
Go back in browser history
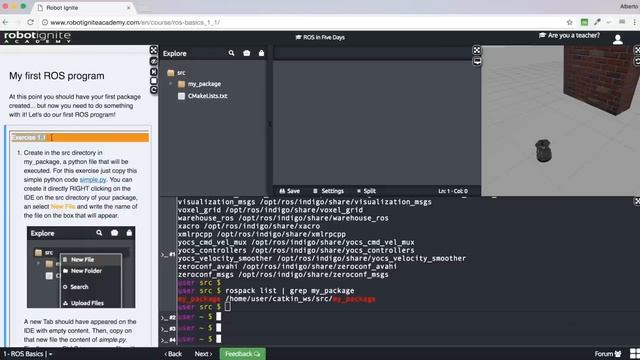click(5, 22)
